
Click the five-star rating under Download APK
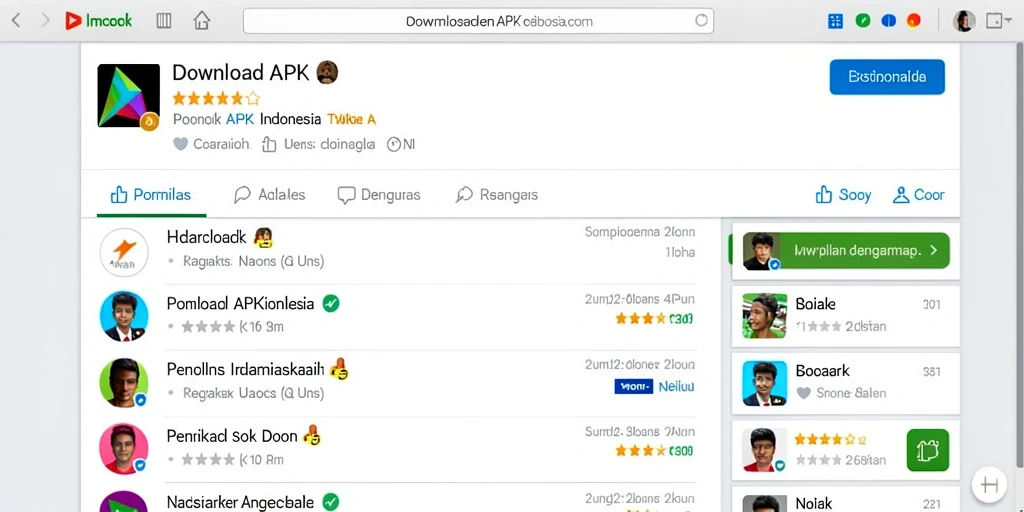click(x=216, y=99)
